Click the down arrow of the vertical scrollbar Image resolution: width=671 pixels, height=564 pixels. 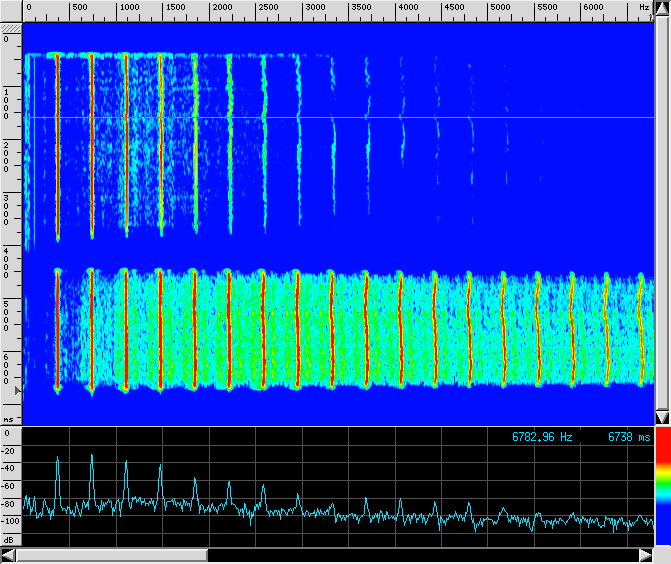(x=662, y=416)
